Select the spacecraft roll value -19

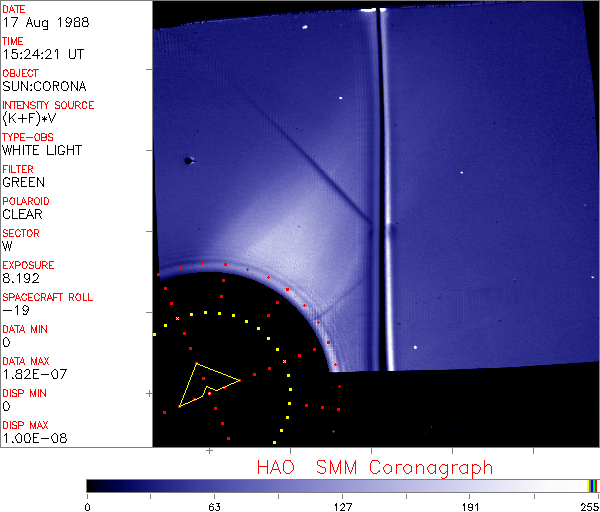pos(16,310)
